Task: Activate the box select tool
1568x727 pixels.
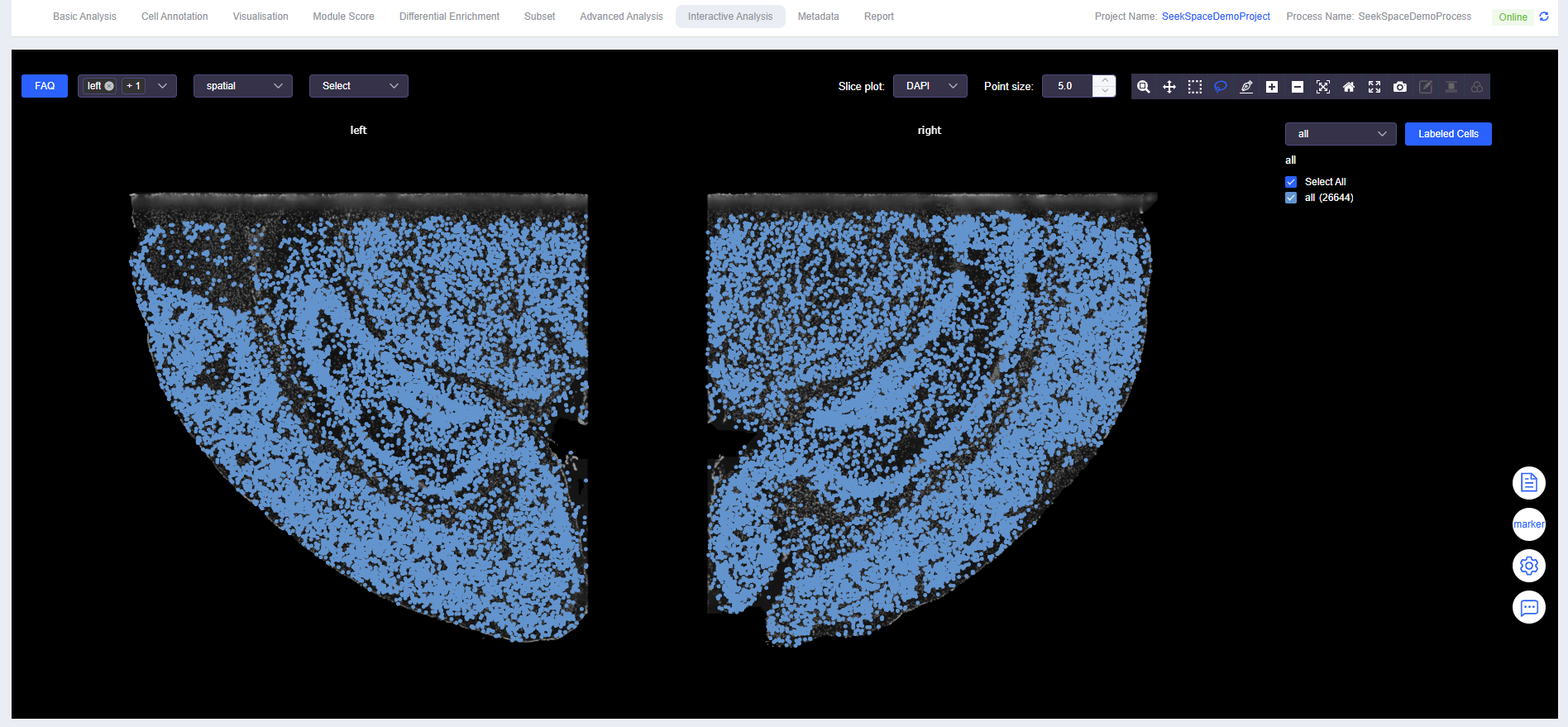Action: (1195, 87)
